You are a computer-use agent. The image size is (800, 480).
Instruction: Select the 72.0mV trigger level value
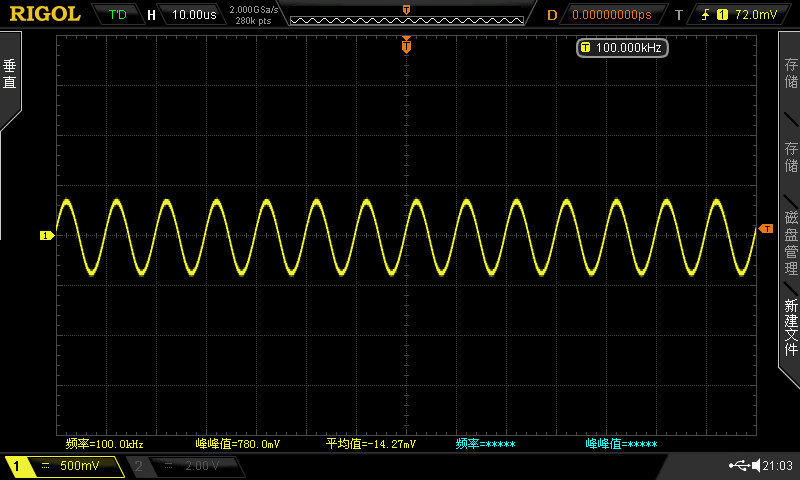coord(756,15)
